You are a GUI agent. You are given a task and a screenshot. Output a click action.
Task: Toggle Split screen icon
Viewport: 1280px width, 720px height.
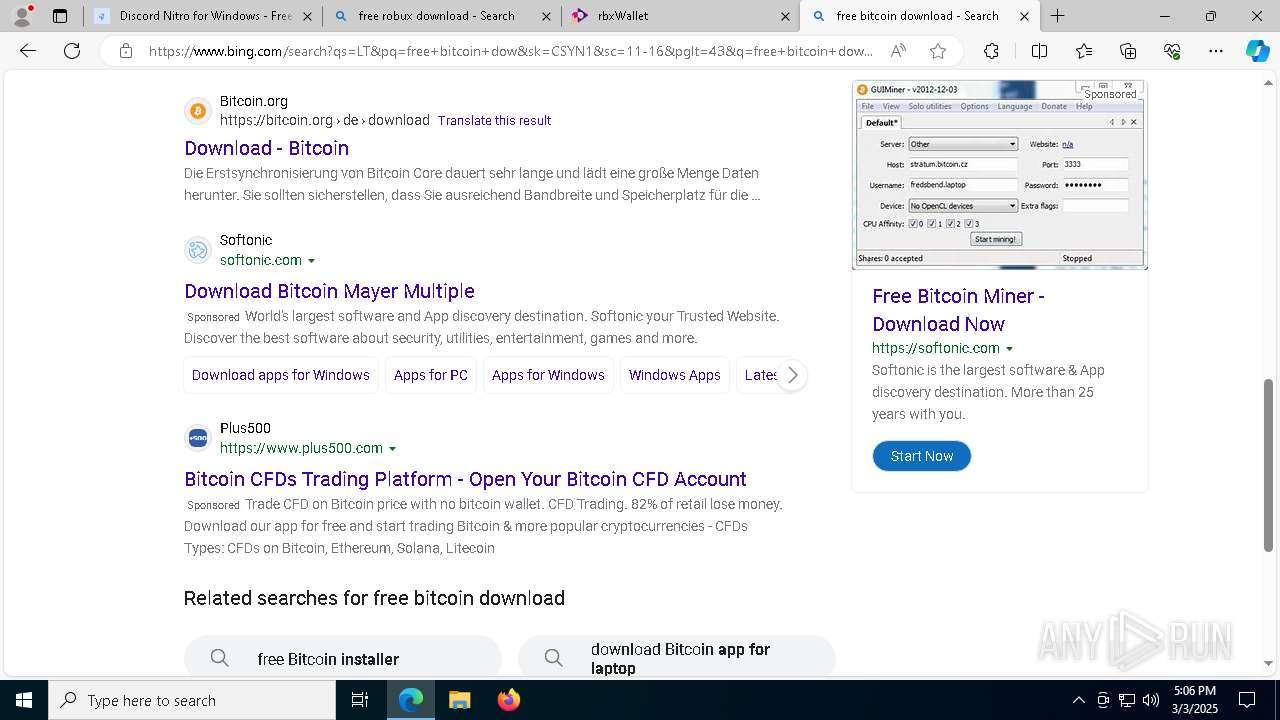coord(1039,51)
